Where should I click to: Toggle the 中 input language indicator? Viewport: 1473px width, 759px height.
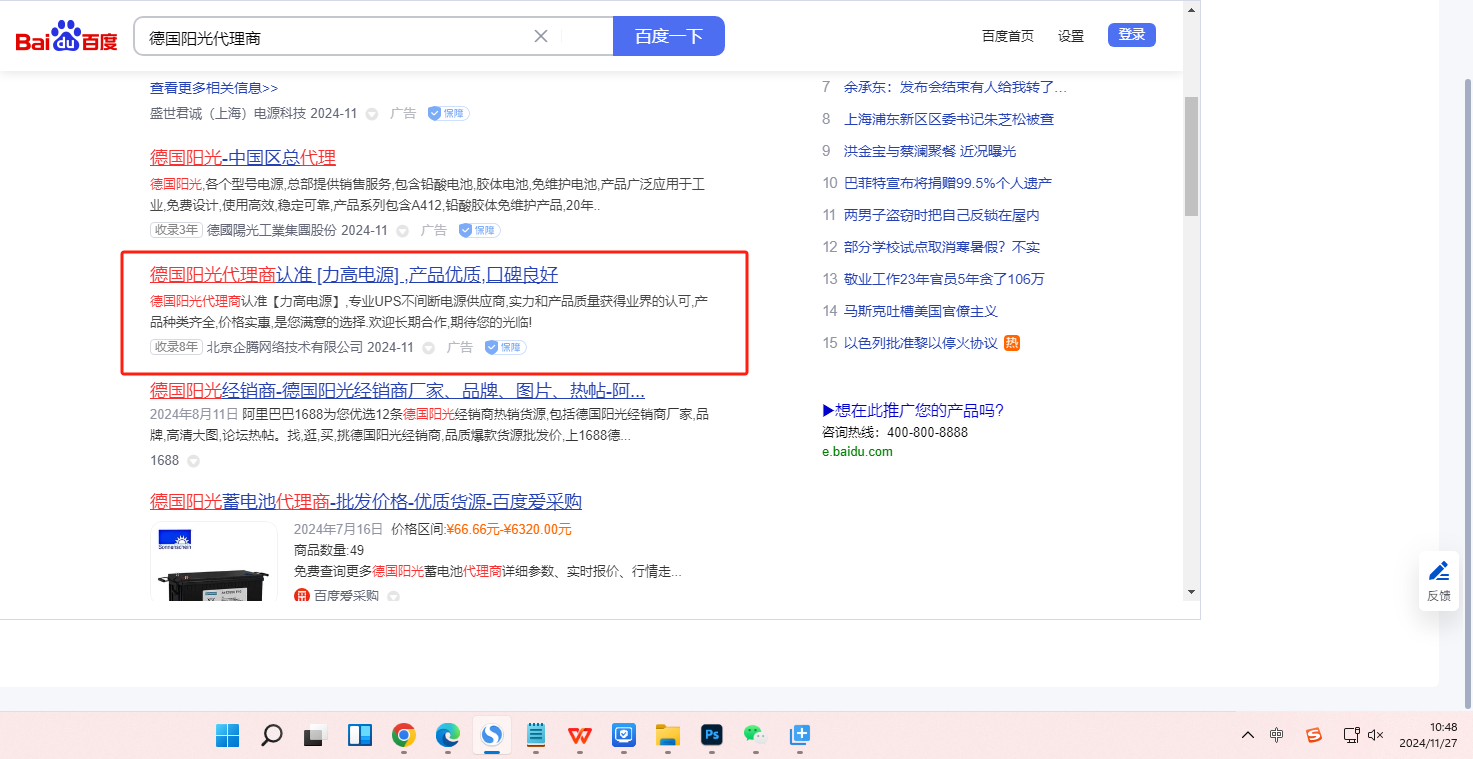(x=1277, y=735)
